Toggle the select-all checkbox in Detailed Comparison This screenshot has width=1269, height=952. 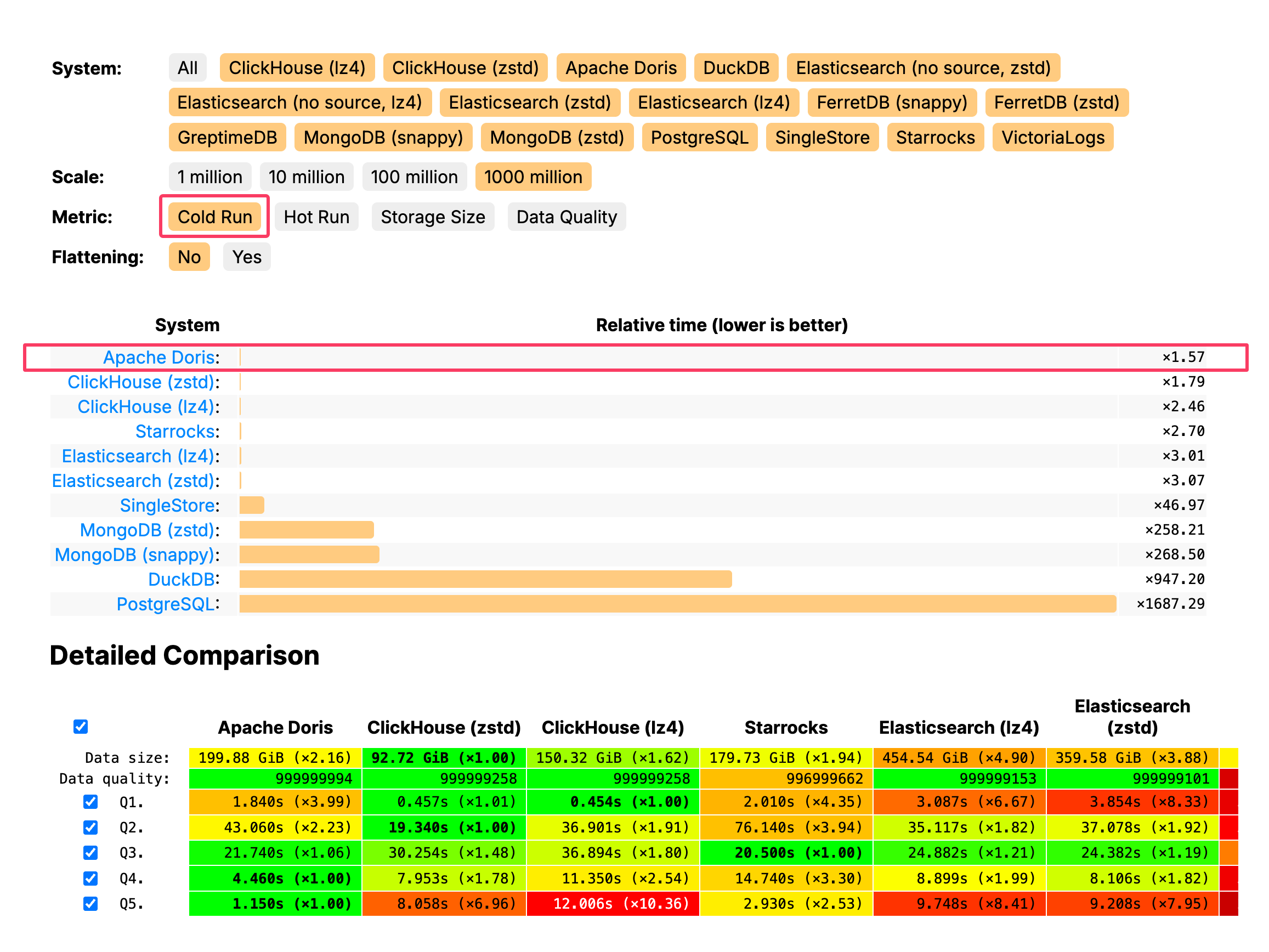tap(81, 726)
